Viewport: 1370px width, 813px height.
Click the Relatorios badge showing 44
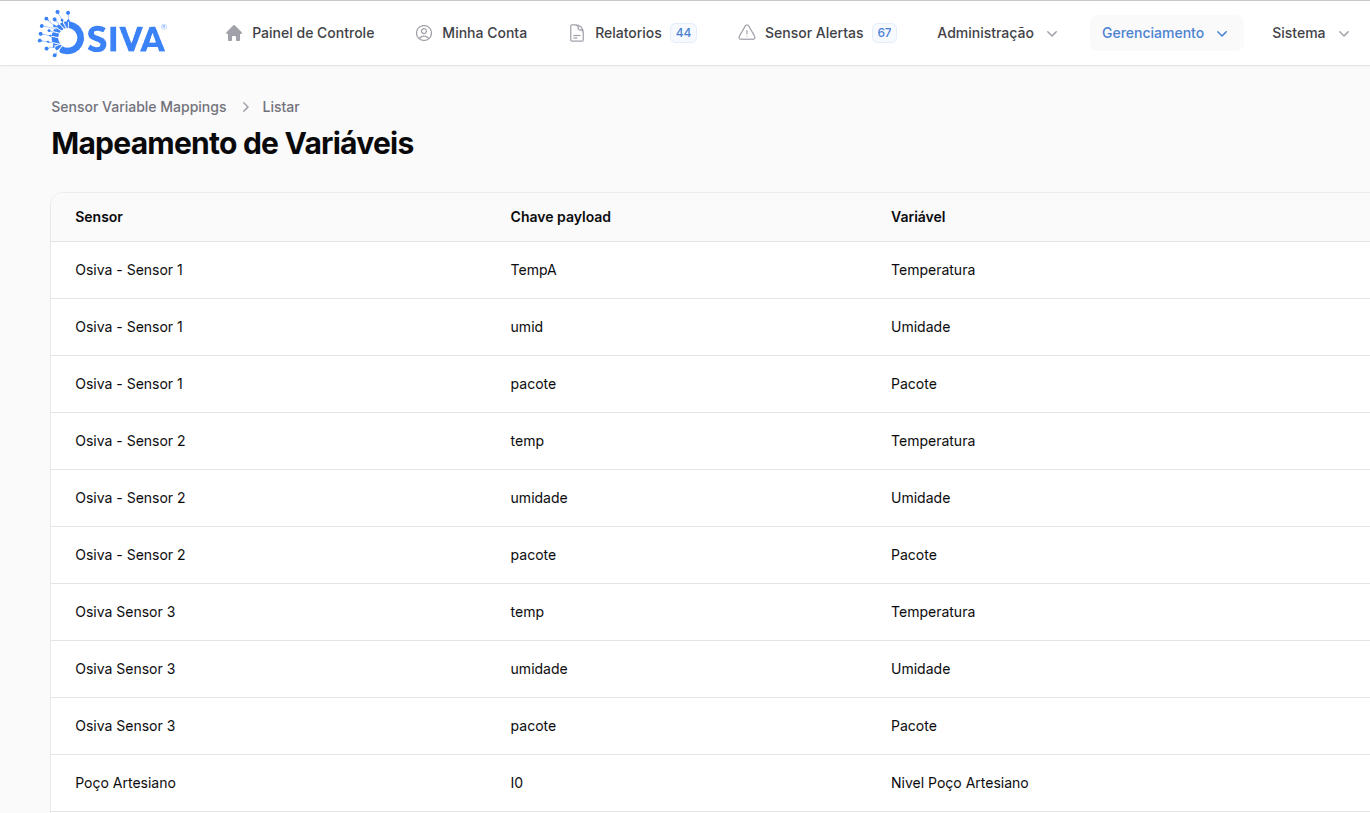tap(683, 33)
